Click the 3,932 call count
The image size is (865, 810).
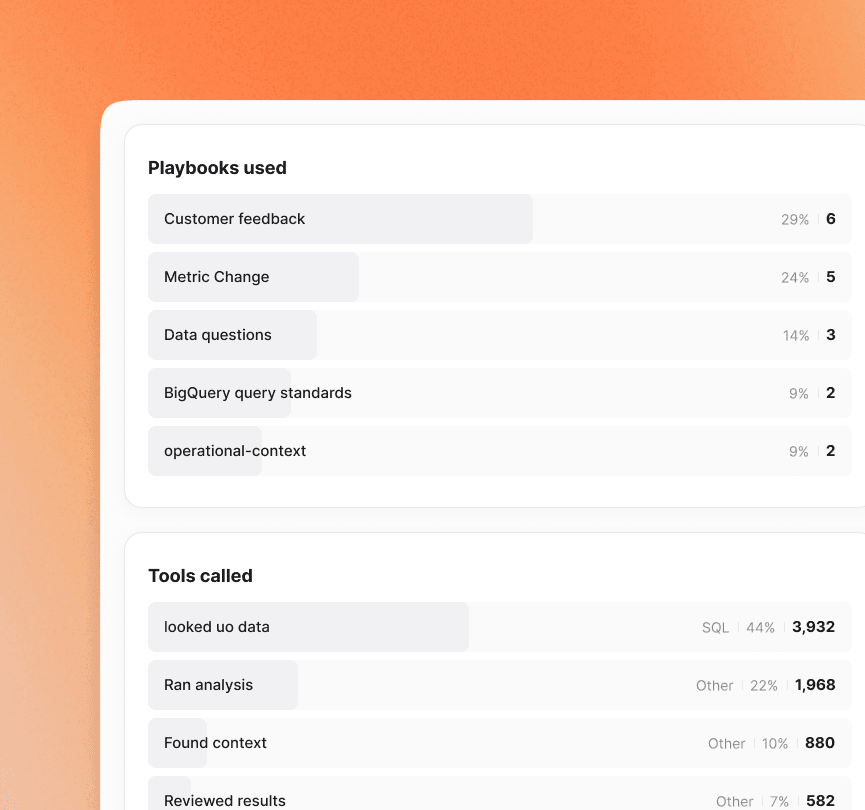[814, 627]
